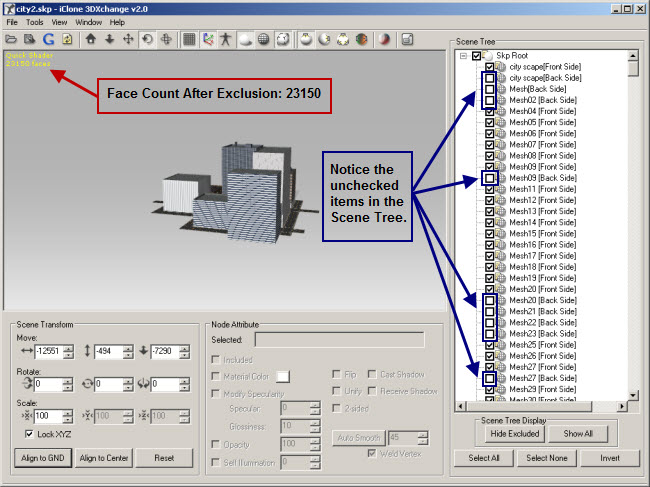Viewport: 650px width, 487px height.
Task: Uncheck city scape[Front Side] checkbox
Action: [x=490, y=67]
